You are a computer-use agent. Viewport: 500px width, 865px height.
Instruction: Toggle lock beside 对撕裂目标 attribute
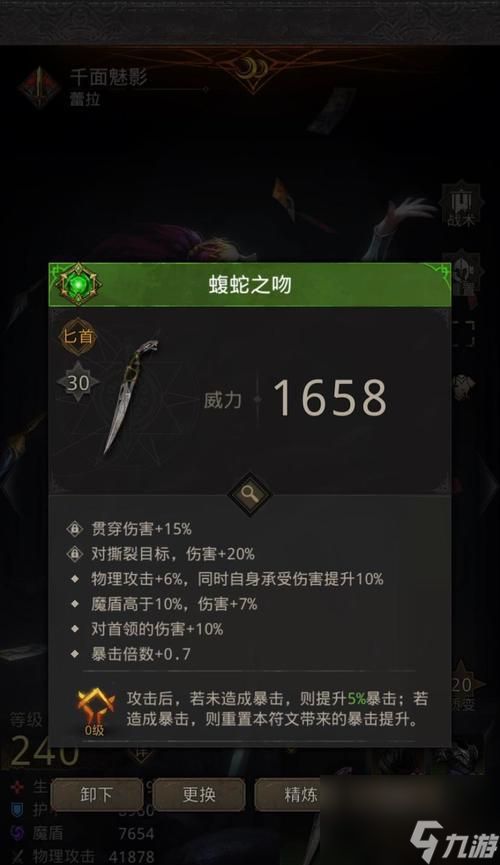[x=75, y=553]
